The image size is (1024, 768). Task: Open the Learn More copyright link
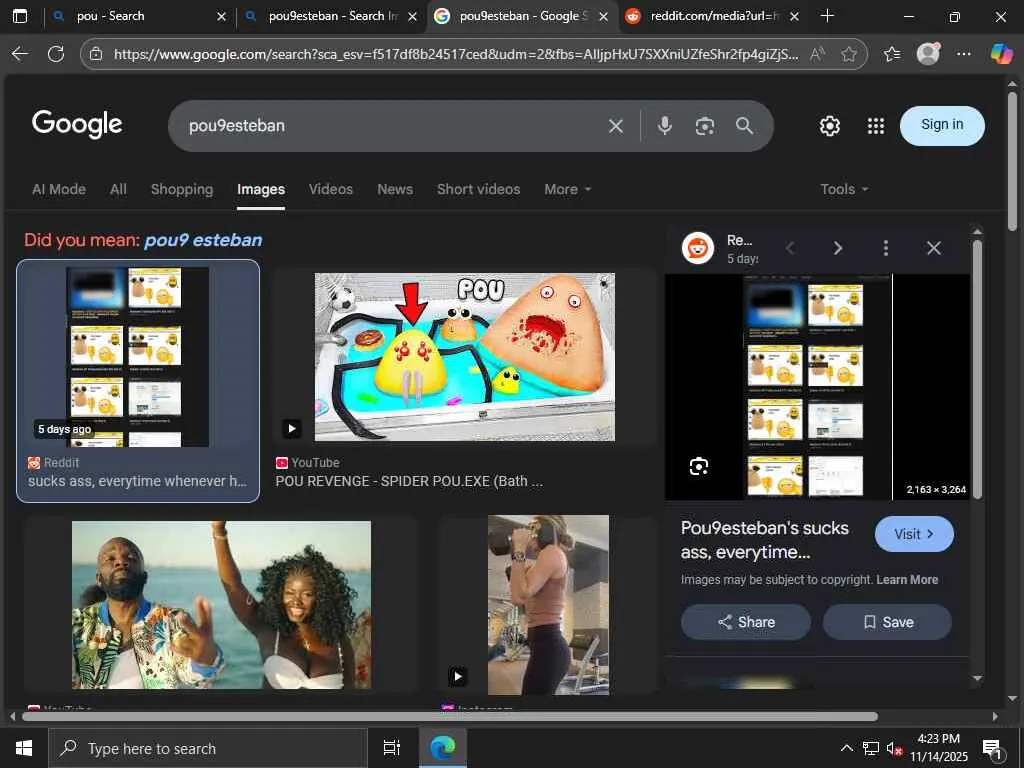tap(907, 580)
